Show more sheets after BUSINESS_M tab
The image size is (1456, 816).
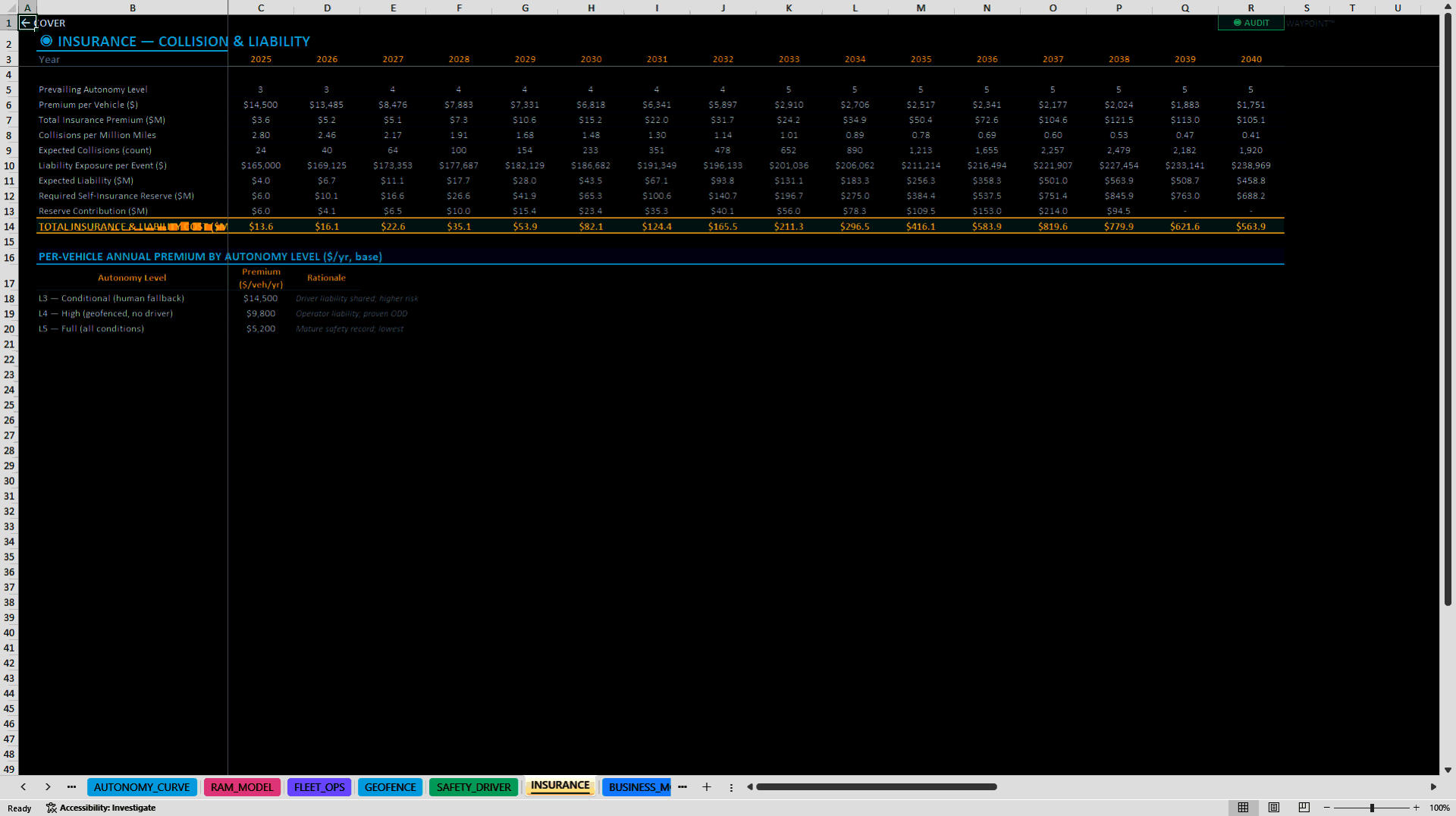click(x=682, y=787)
